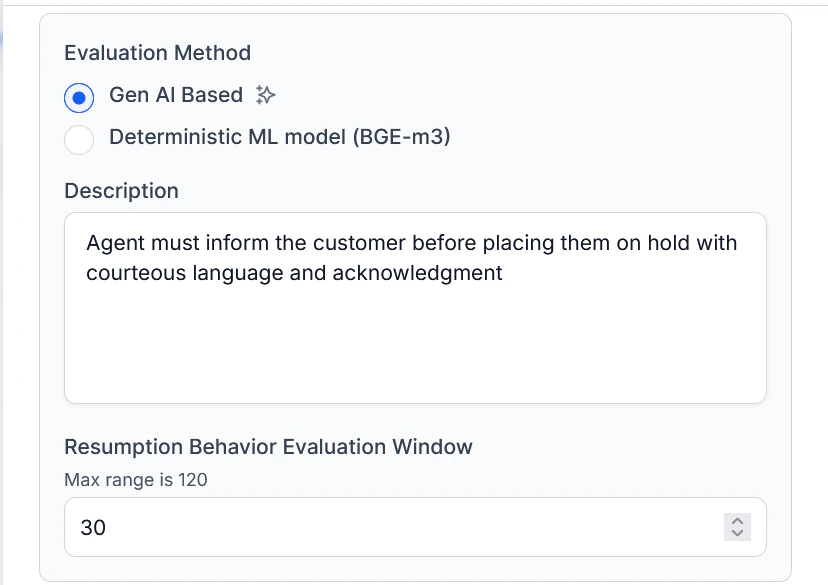Screen dimensions: 828x585
Task: Click the chevron icons on the number spinner
Action: [737, 527]
